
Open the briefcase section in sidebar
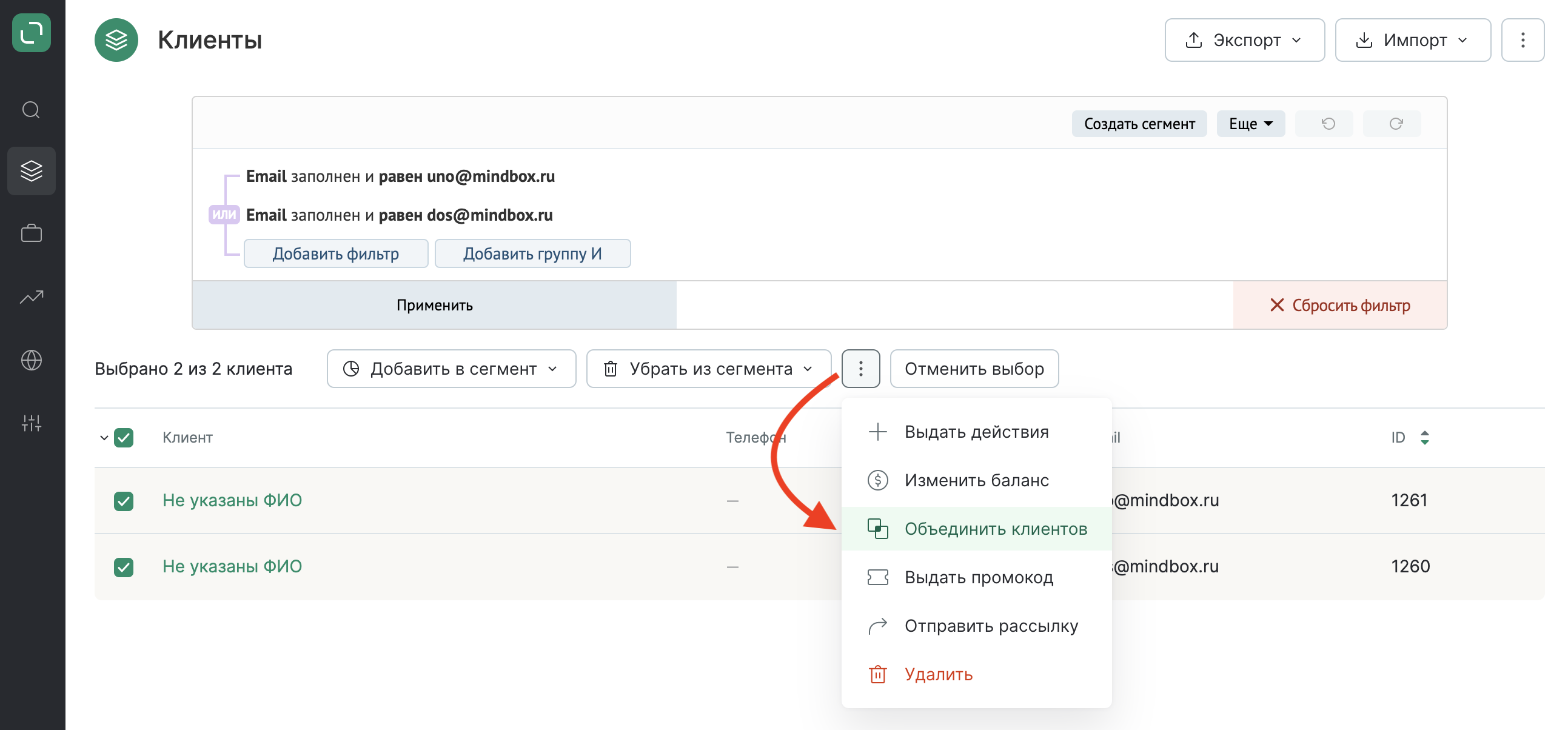[x=31, y=233]
